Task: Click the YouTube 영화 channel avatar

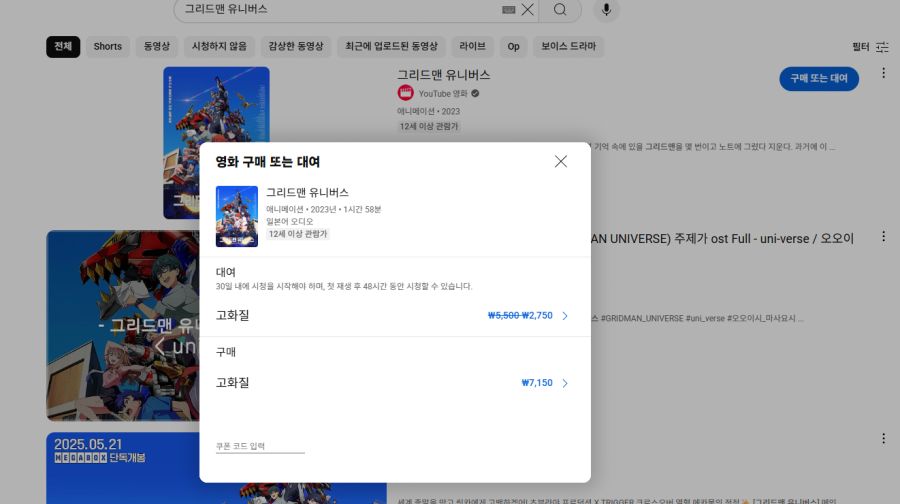Action: coord(405,93)
